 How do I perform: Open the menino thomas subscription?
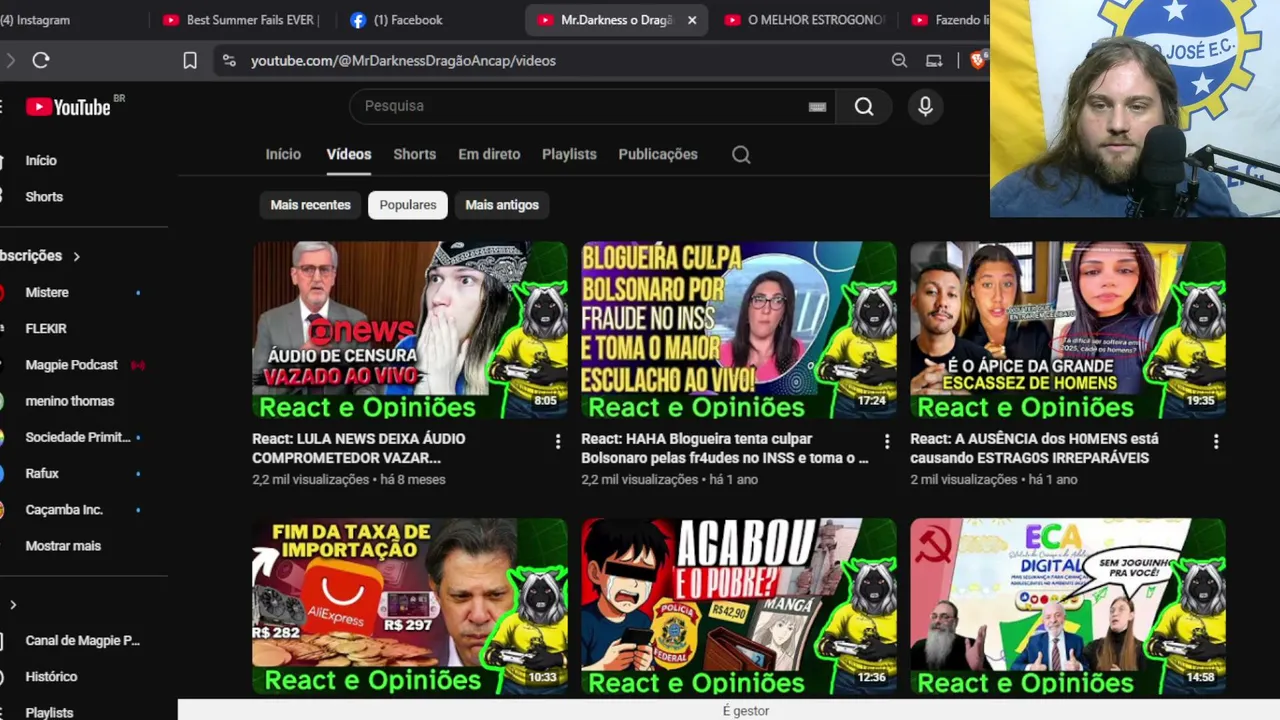(70, 401)
